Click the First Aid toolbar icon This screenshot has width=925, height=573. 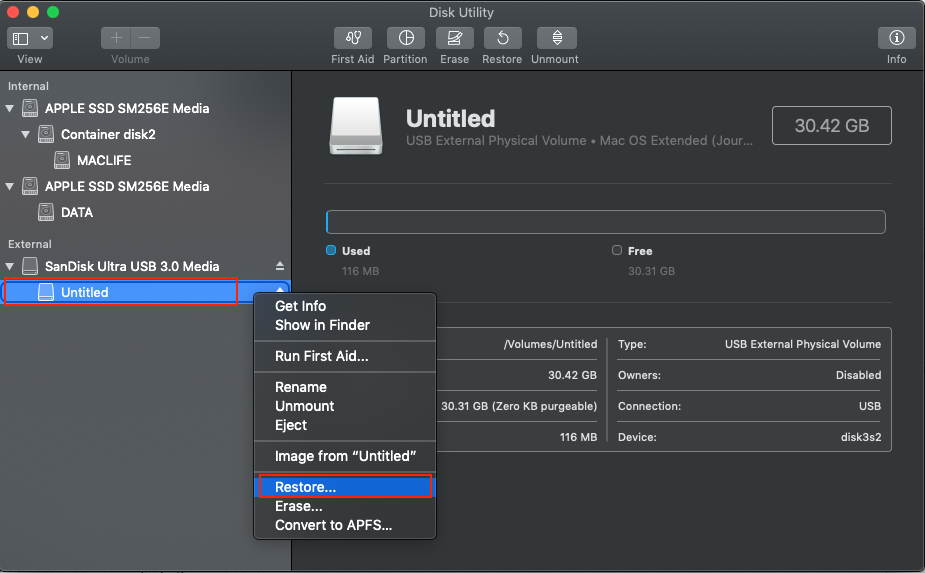pos(352,38)
